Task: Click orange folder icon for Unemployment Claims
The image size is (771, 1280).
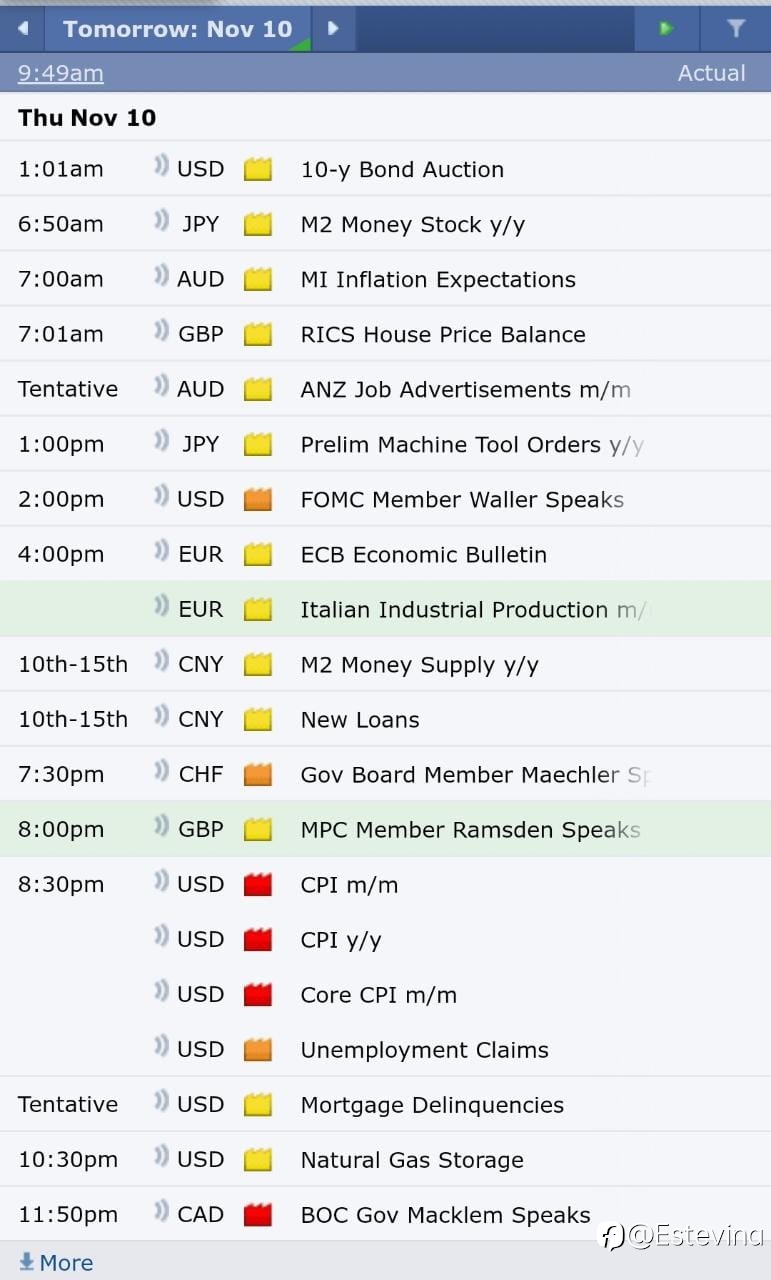Action: [258, 1049]
